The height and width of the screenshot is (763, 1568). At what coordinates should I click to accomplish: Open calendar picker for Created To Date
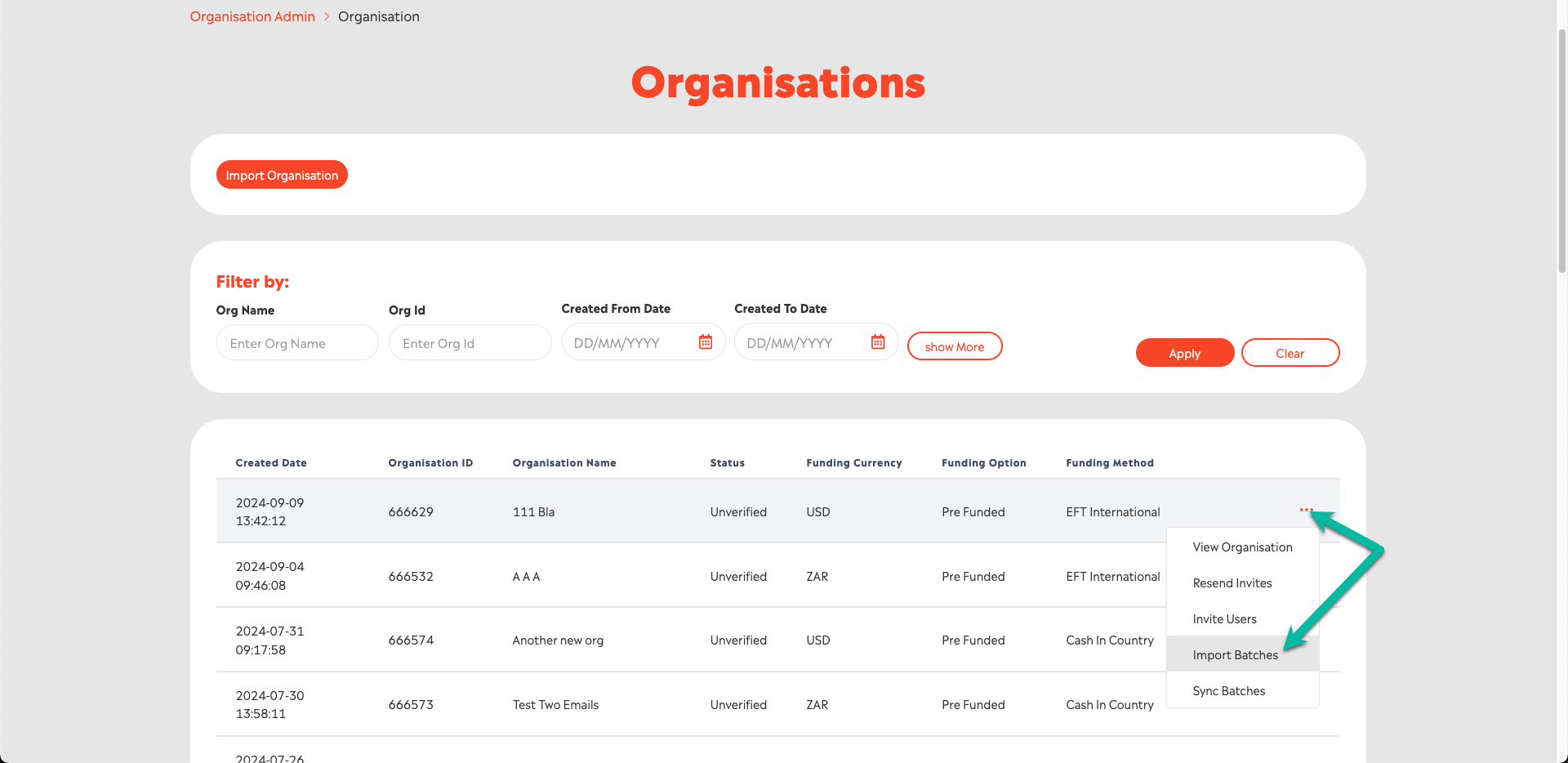click(x=878, y=342)
